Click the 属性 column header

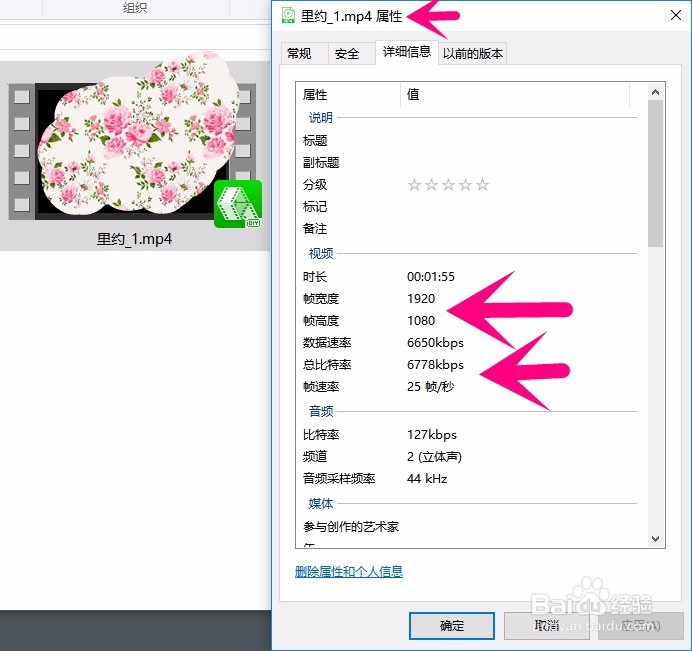click(348, 94)
